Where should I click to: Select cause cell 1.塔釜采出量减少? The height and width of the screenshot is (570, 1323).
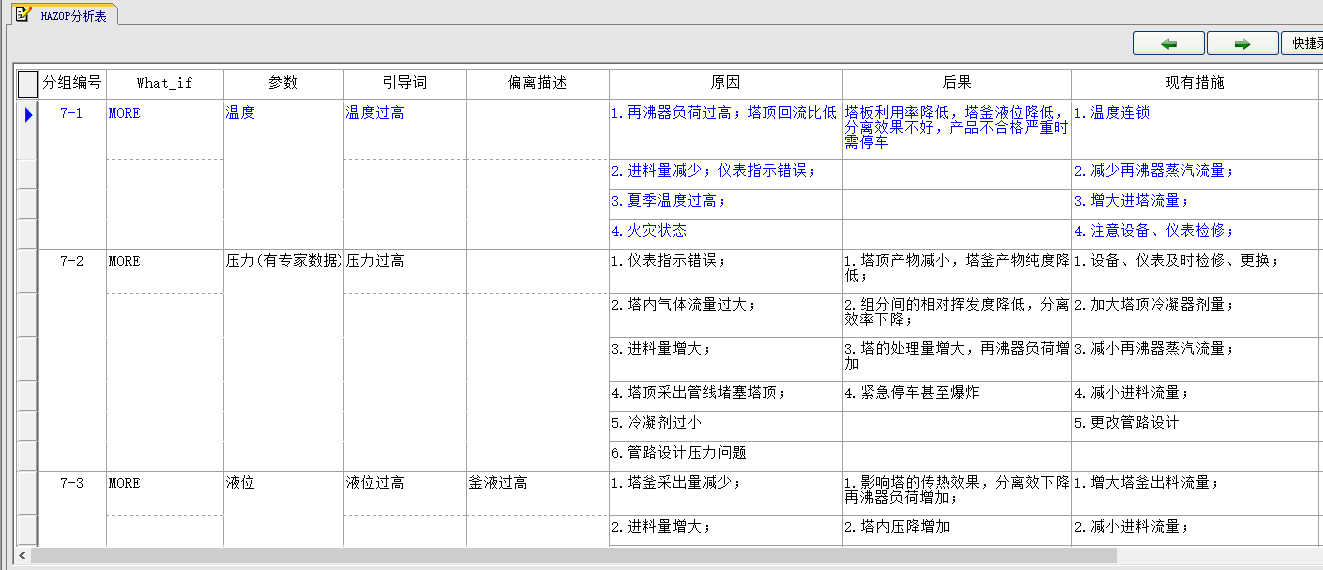tap(726, 493)
